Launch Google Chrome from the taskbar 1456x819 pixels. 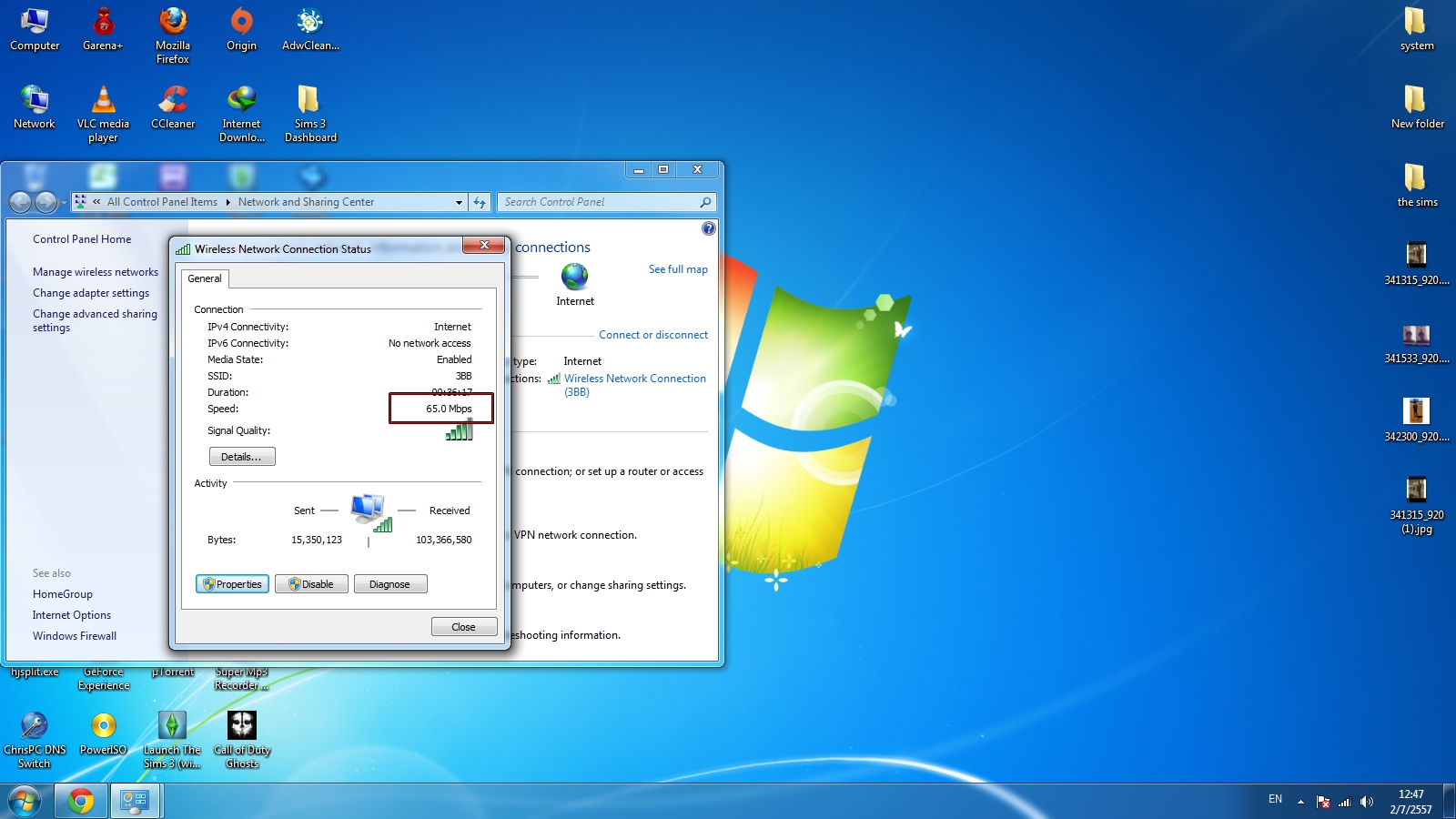80,801
